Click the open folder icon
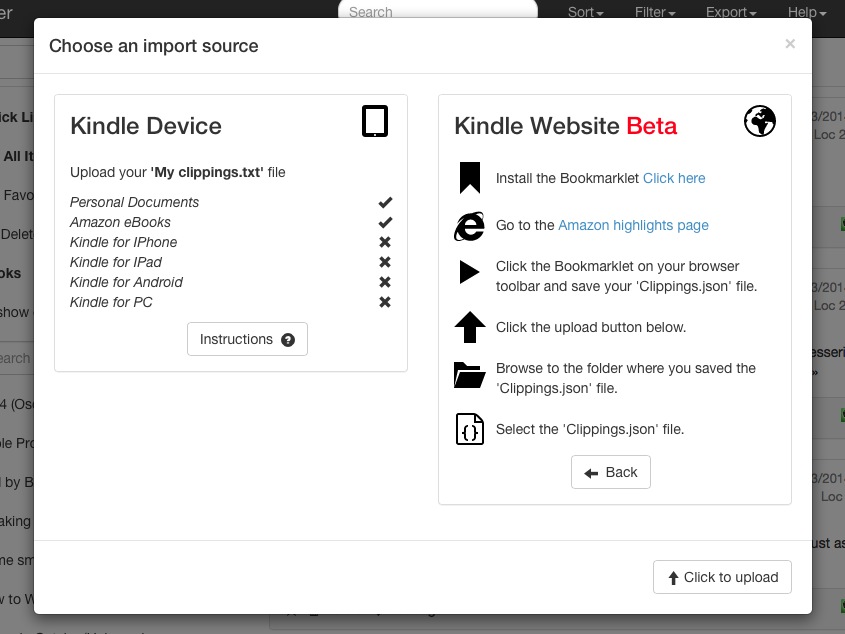 469,375
